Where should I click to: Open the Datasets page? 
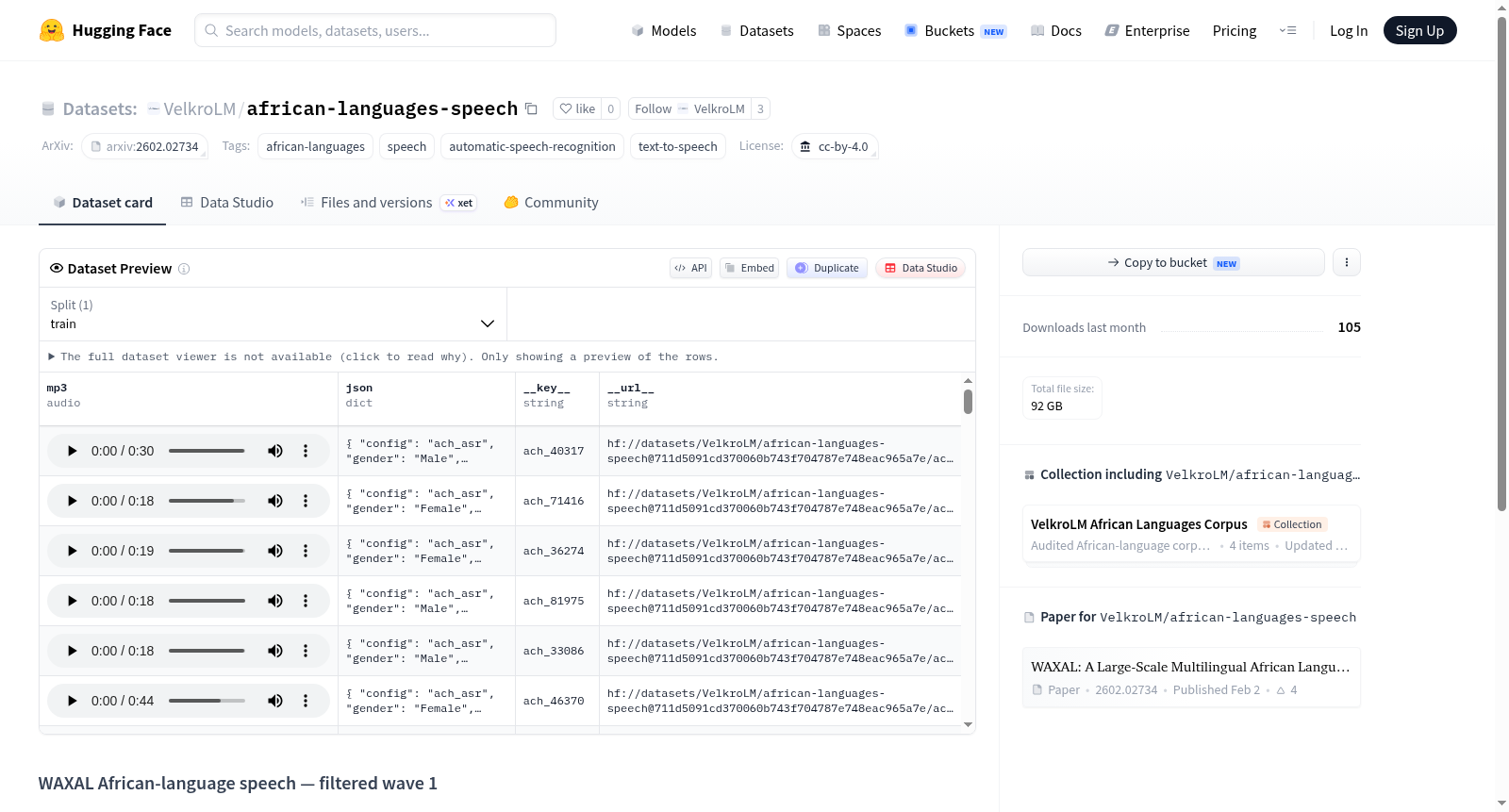pyautogui.click(x=757, y=30)
